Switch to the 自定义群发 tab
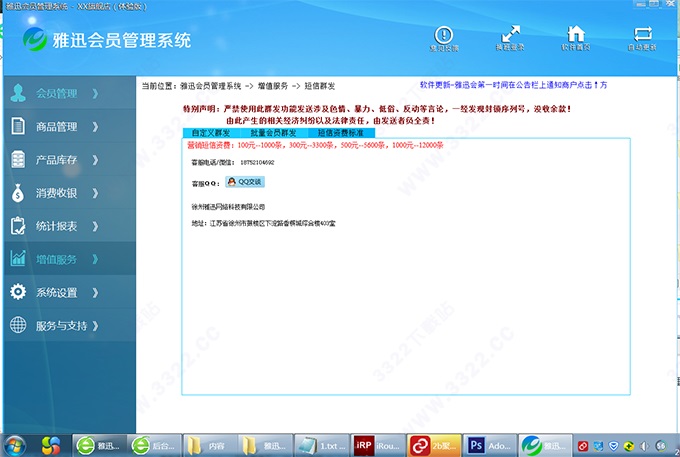The width and height of the screenshot is (680, 457). [x=211, y=132]
